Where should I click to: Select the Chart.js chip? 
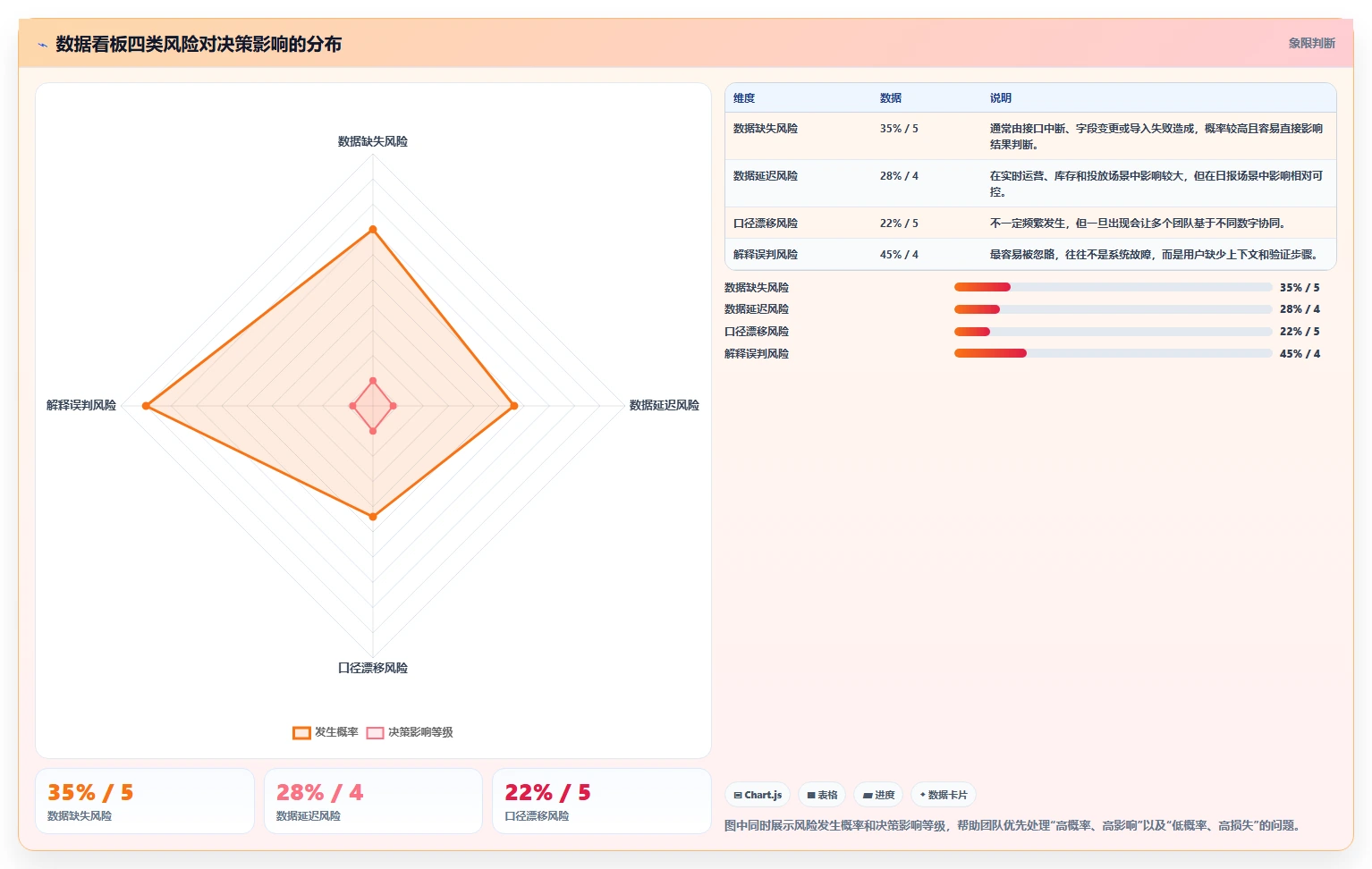coord(758,795)
